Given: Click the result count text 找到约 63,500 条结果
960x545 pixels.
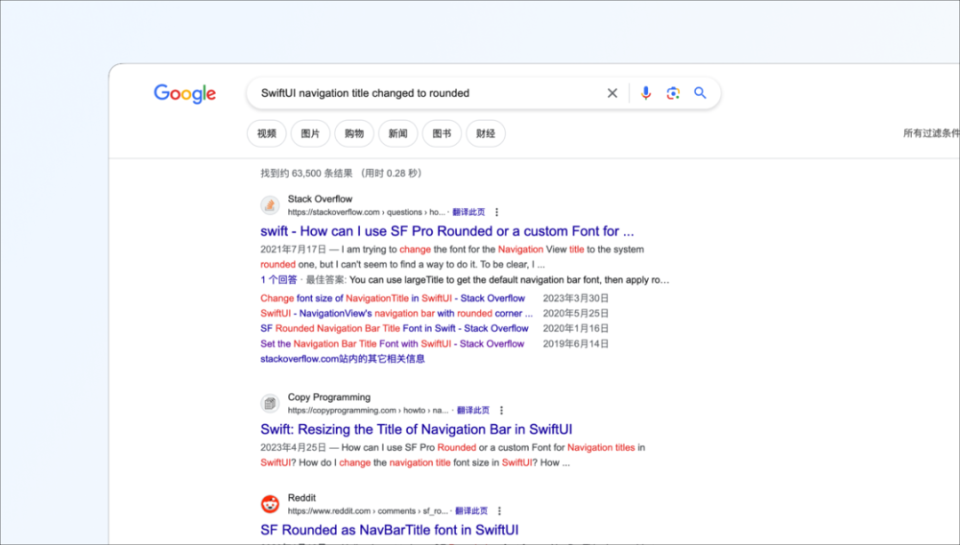Looking at the screenshot, I should [306, 173].
